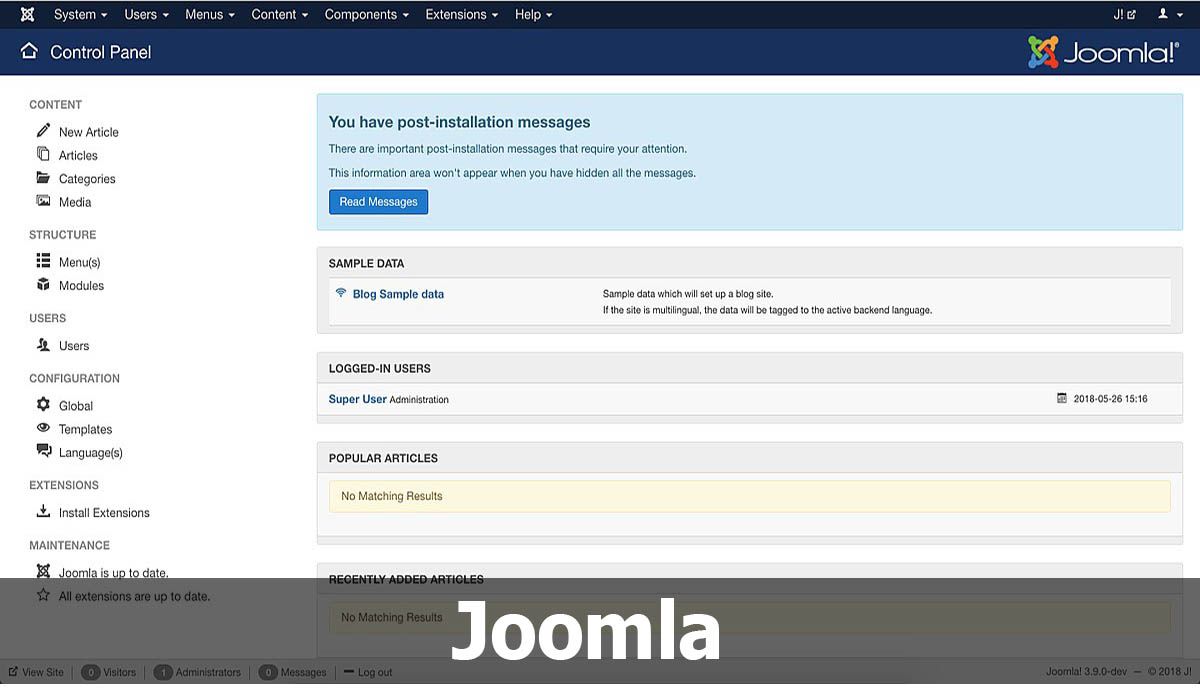Open Media using its image icon
Image resolution: width=1200 pixels, height=700 pixels.
(43, 201)
